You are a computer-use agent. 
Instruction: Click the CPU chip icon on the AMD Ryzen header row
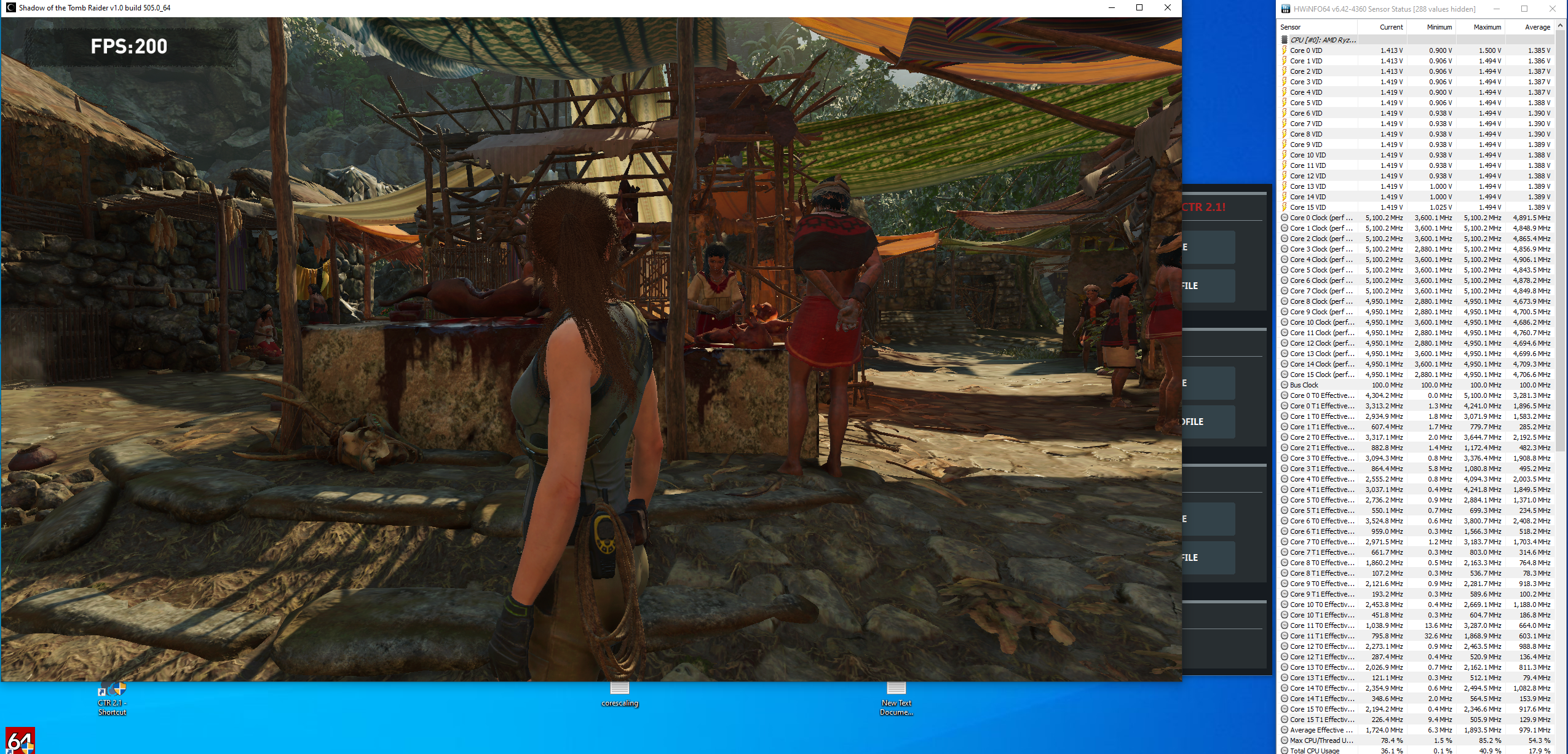tap(1285, 40)
